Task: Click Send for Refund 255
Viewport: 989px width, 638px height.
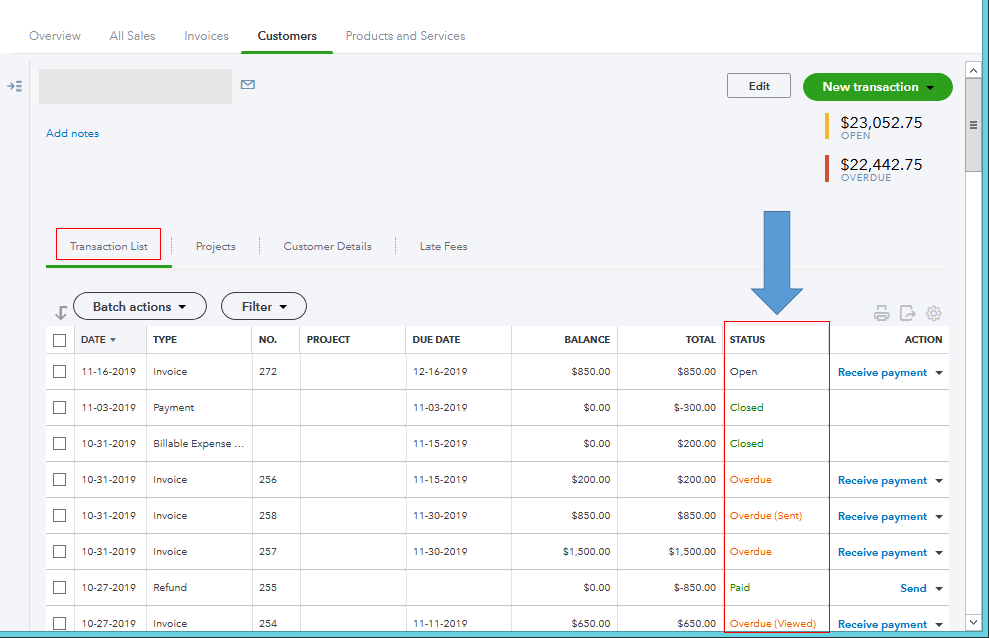Action: pyautogui.click(x=913, y=588)
